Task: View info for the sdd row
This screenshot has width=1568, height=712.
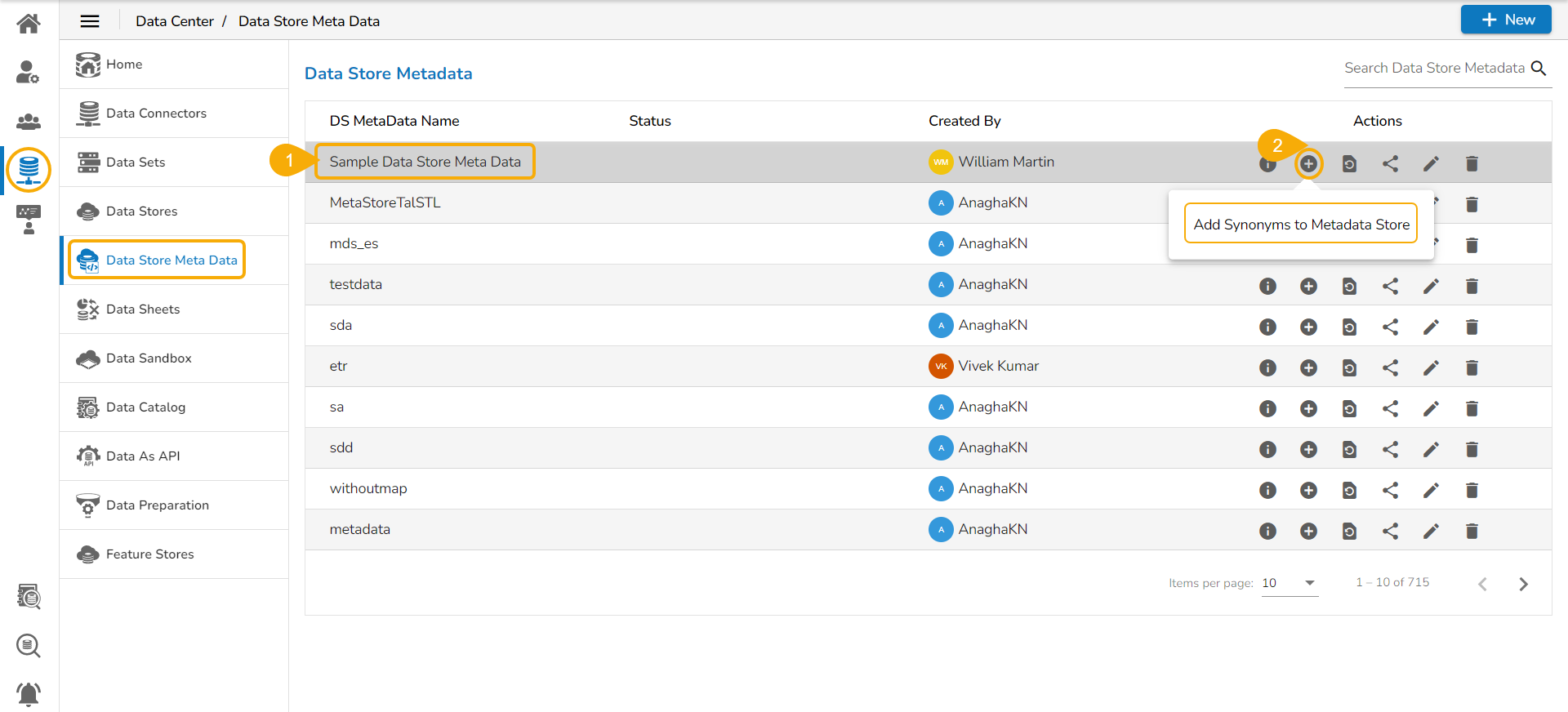Action: pyautogui.click(x=1267, y=450)
